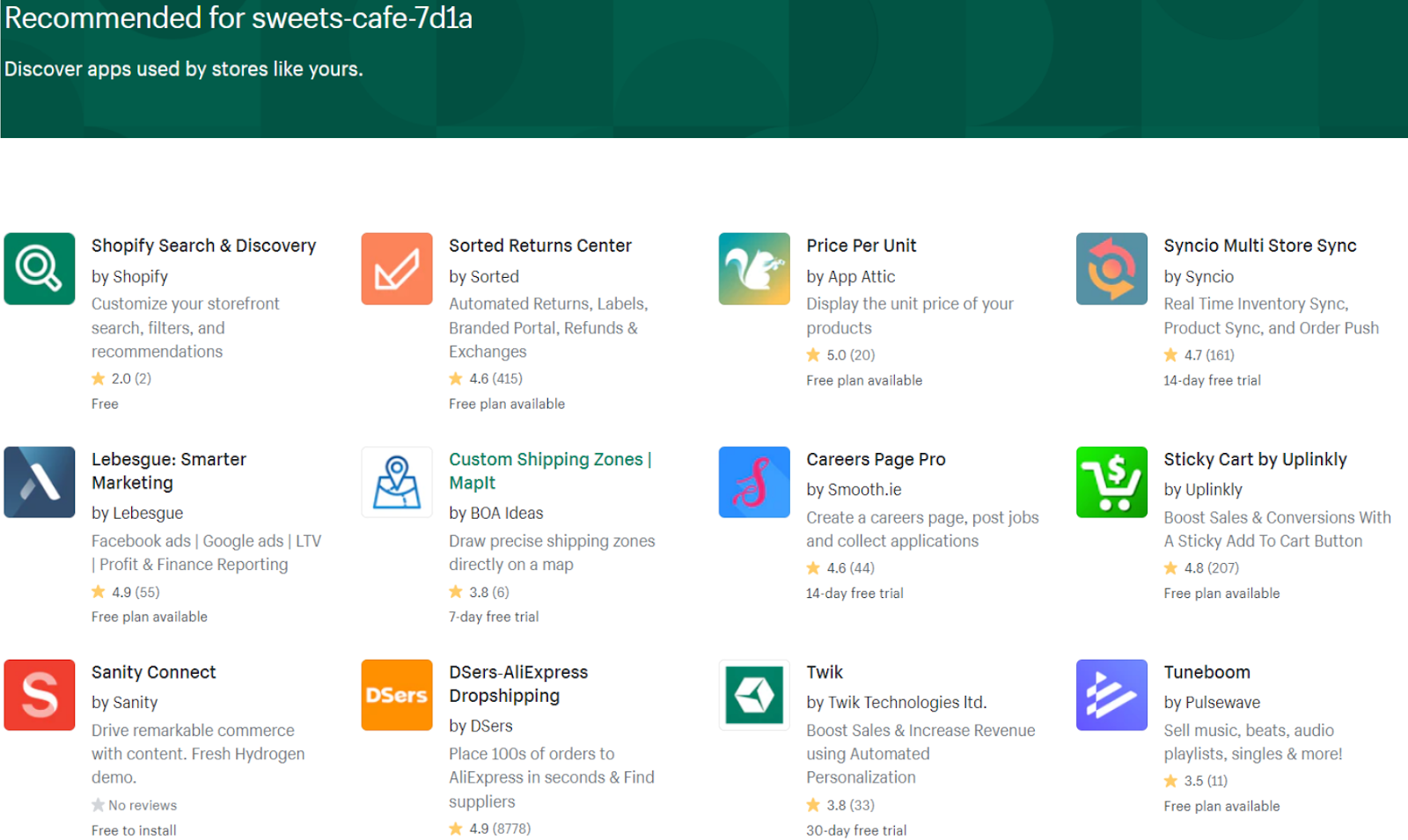Click the Sorted Returns Center checkmark icon
Screen dimensions: 1408x840
(397, 268)
